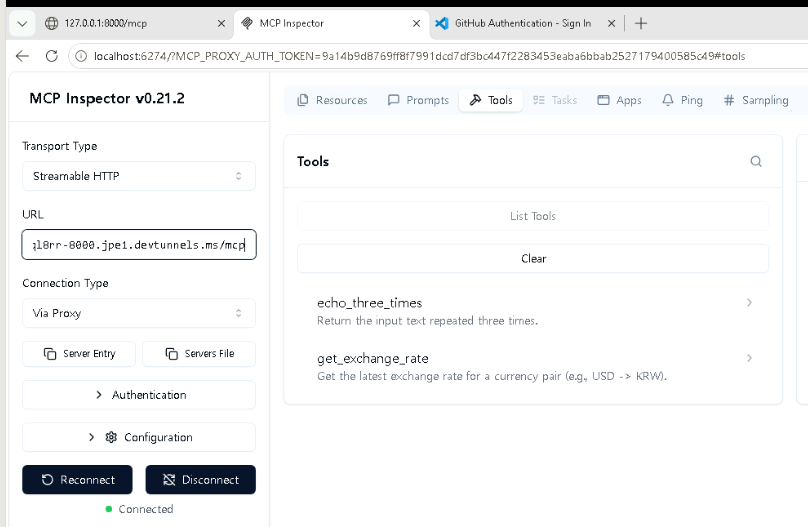Expand get_exchange_rate with its chevron
The image size is (808, 527).
point(749,358)
